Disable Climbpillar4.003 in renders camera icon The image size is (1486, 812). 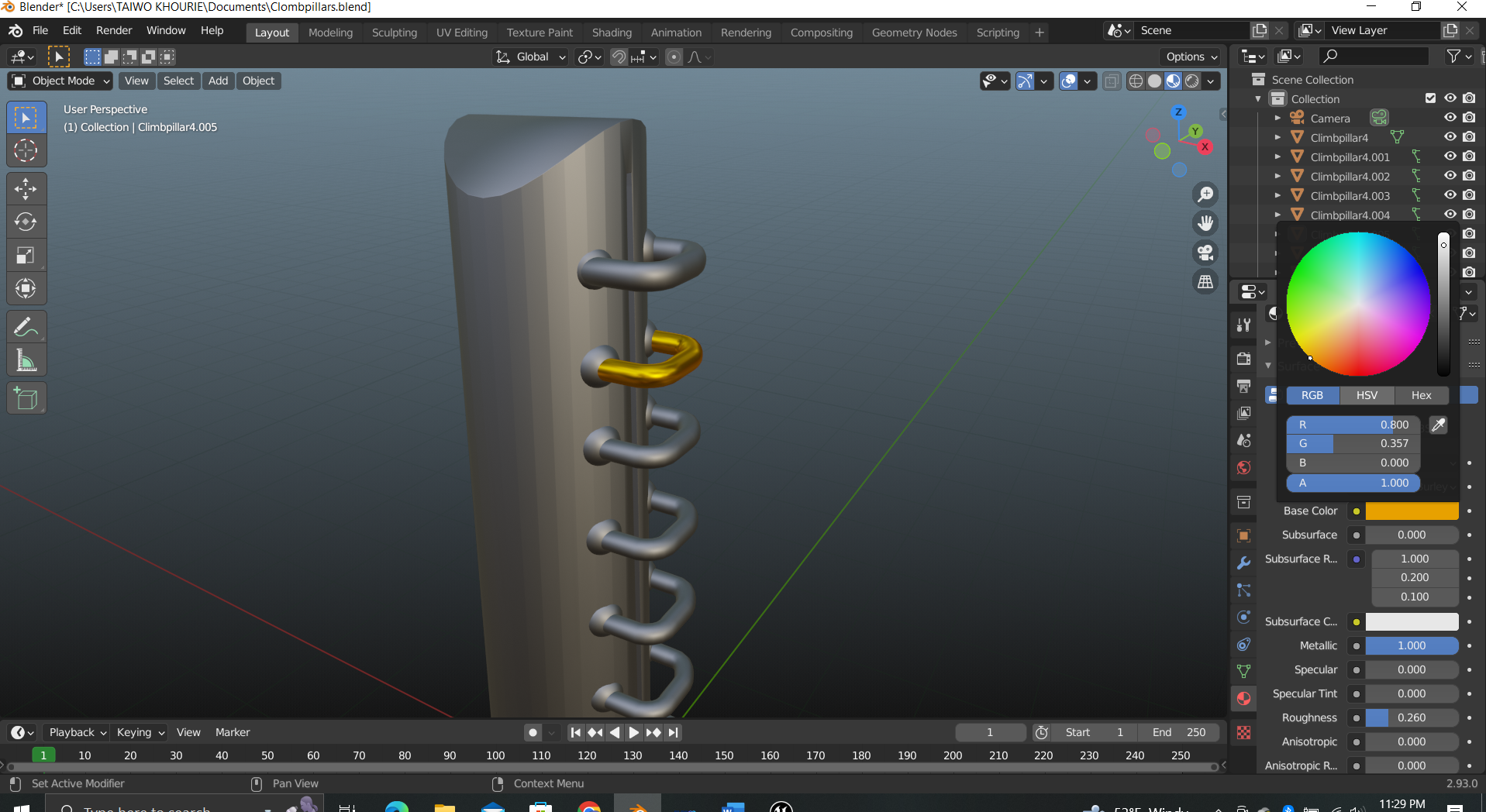pyautogui.click(x=1469, y=195)
